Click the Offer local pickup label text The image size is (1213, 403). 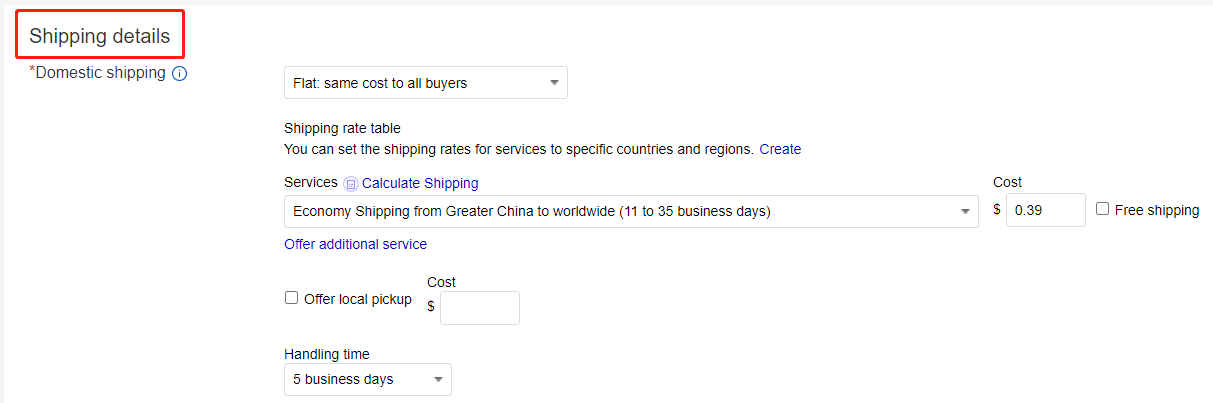[x=358, y=299]
